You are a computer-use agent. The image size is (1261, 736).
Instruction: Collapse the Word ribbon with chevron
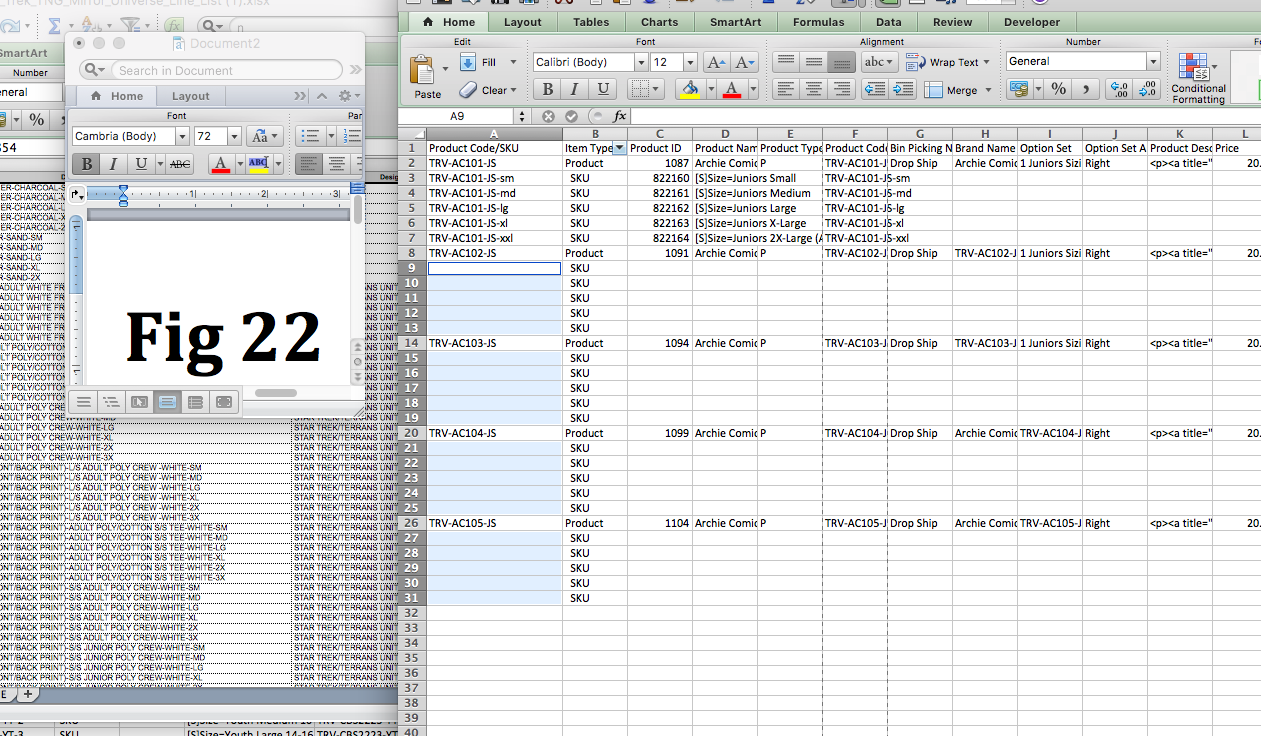coord(322,96)
